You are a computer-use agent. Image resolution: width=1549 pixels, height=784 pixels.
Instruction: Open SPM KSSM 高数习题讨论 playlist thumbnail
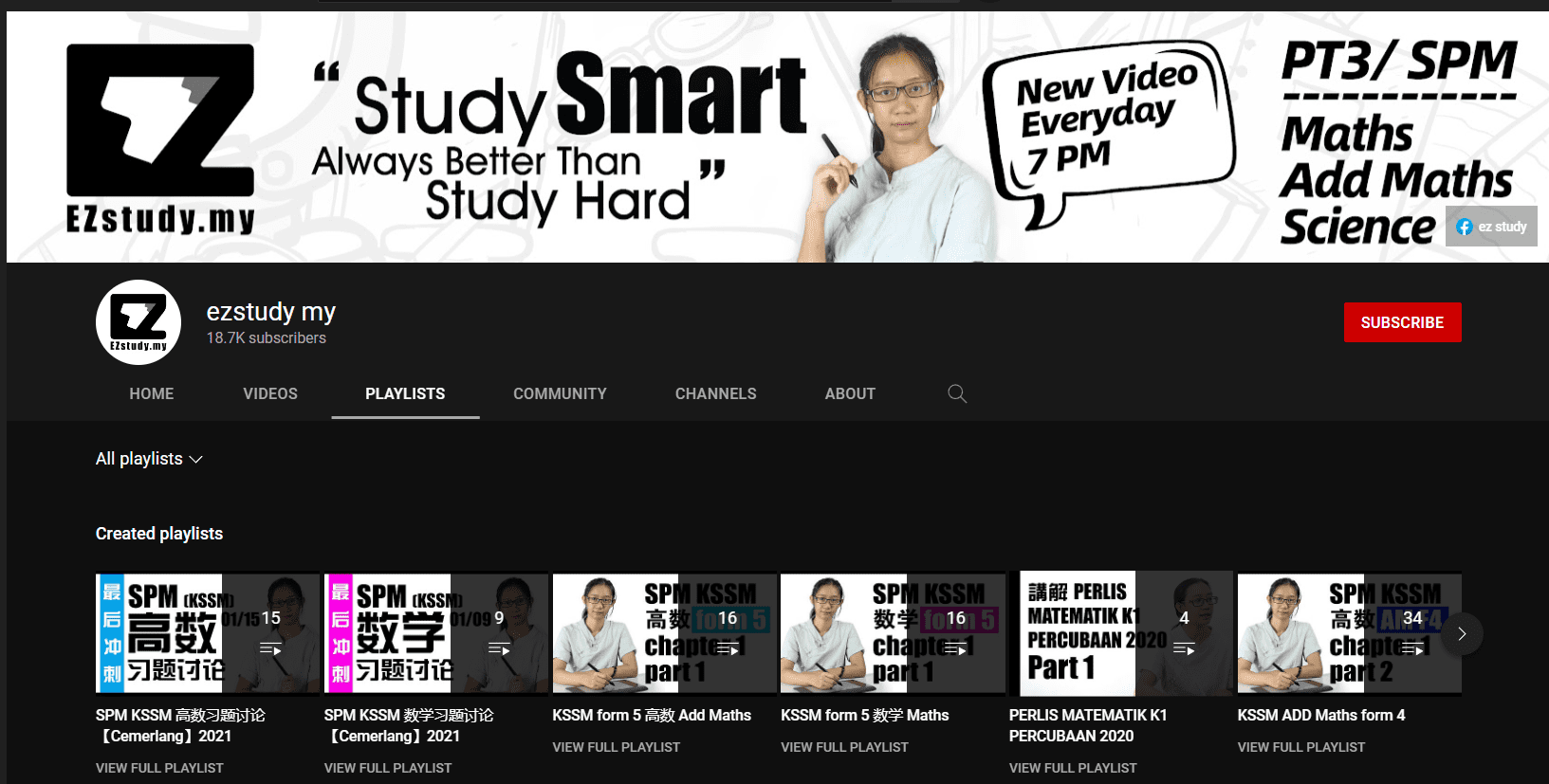pos(208,633)
